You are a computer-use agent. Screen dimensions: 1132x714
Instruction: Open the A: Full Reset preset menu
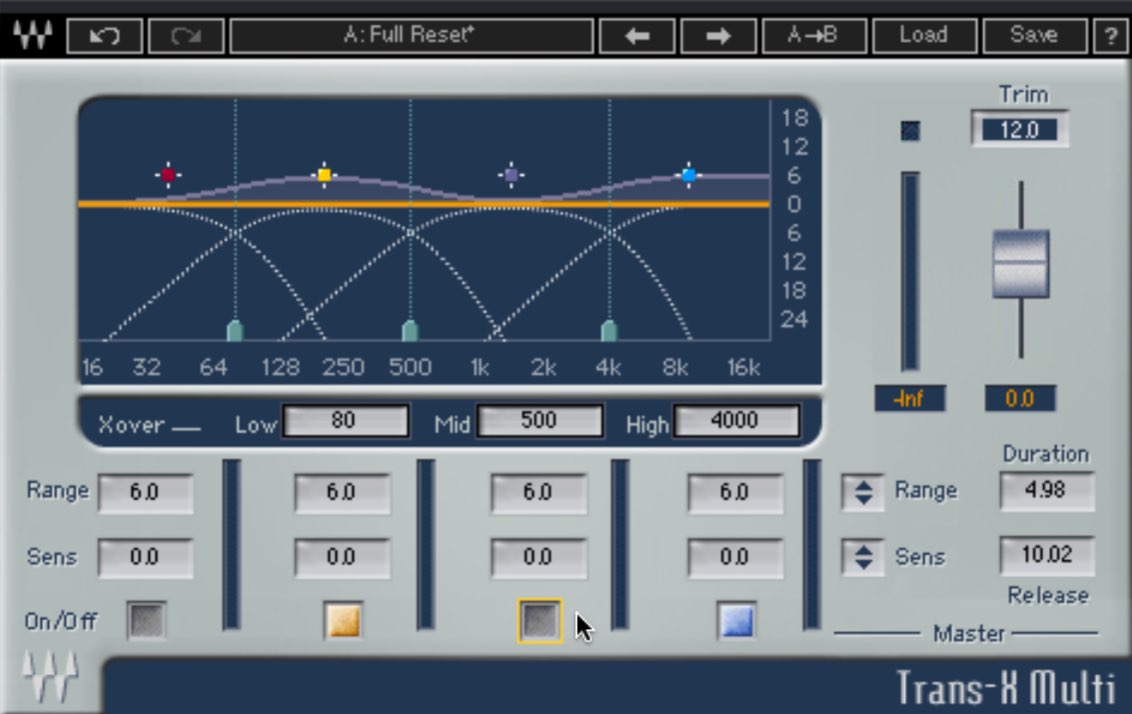point(412,35)
